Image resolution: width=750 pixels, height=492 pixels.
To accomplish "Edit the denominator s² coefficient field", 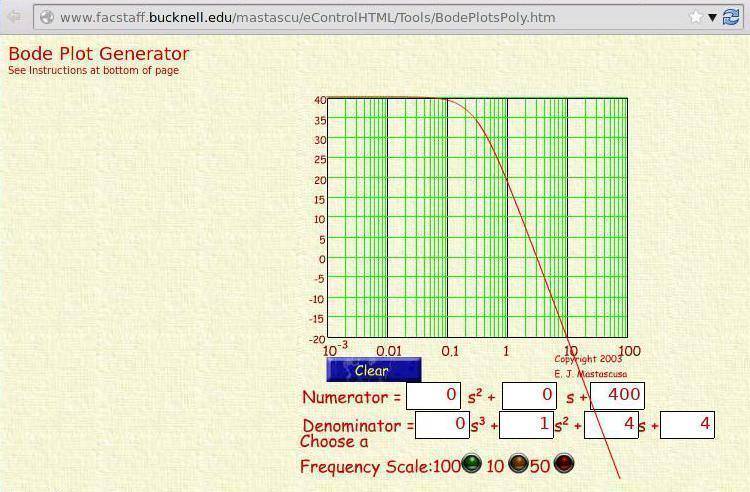I will click(x=526, y=424).
